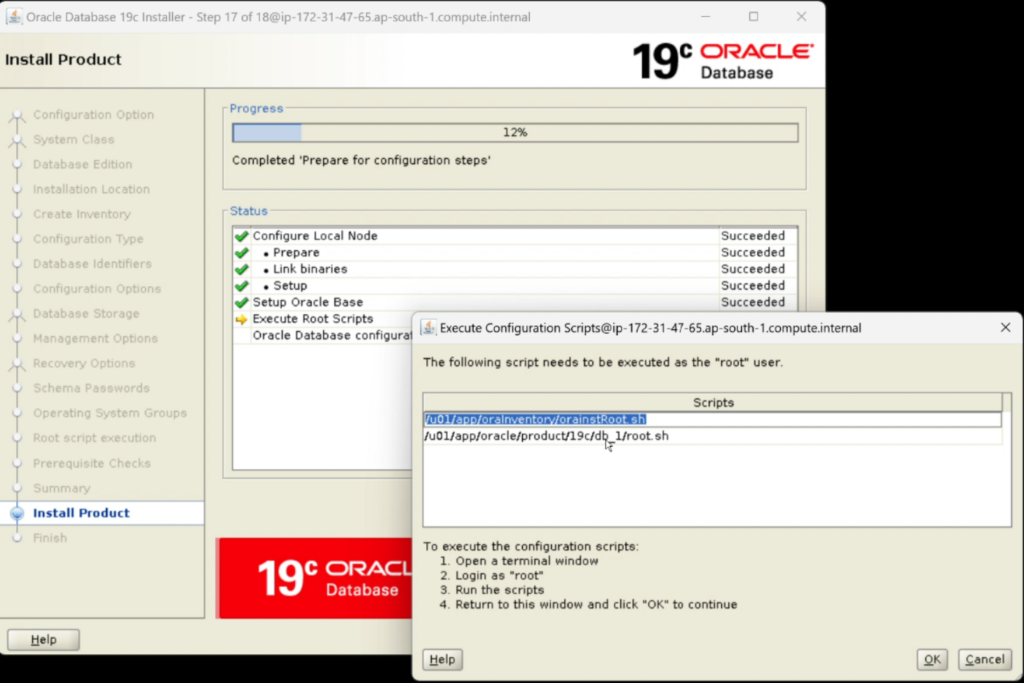
Task: Click the Oracle 19c Database header logo
Action: pos(724,61)
